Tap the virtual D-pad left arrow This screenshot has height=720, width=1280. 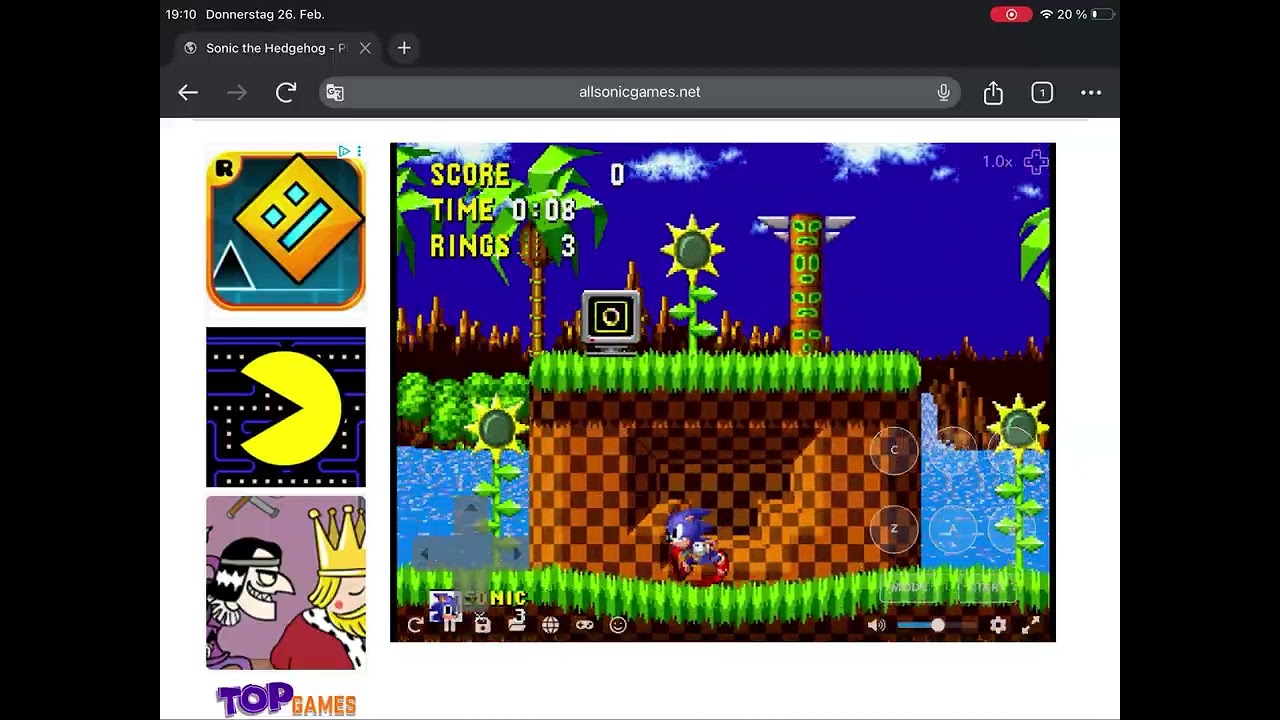(x=425, y=553)
